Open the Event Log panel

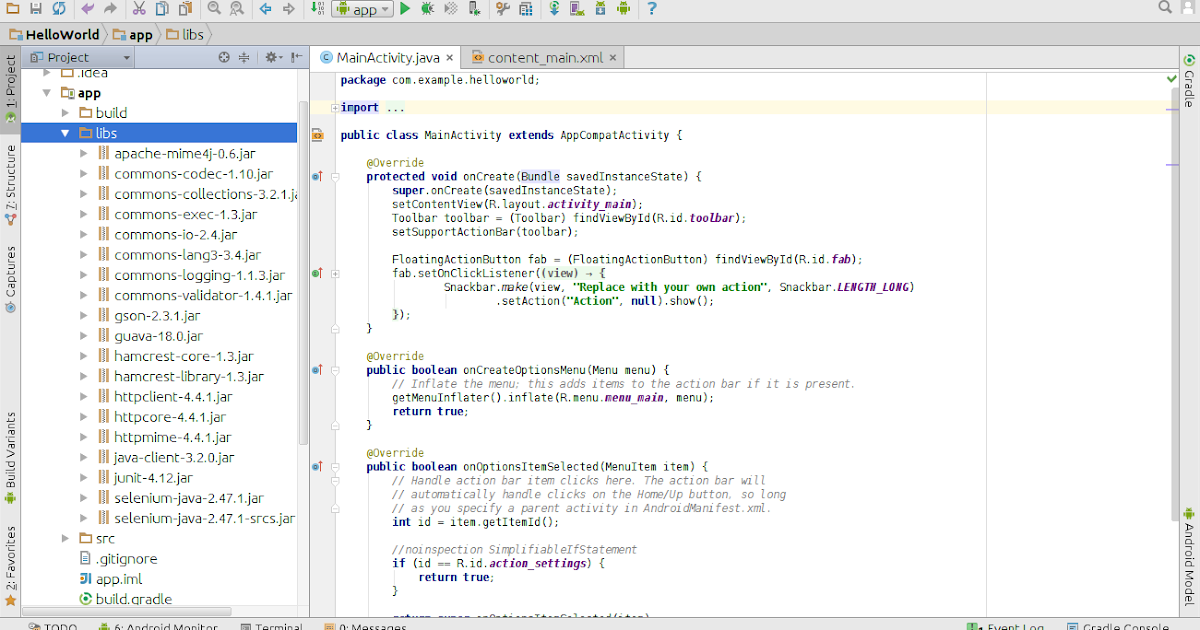pyautogui.click(x=1010, y=625)
